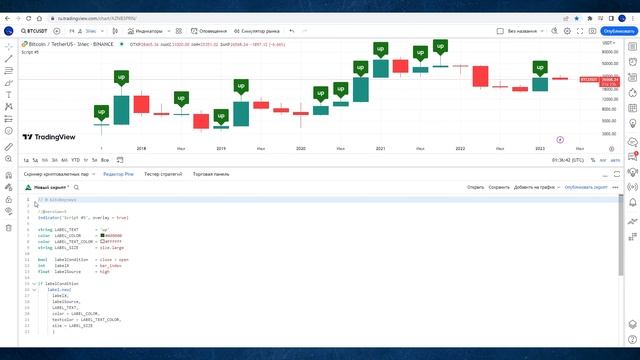Toggle percent scale on price axis
This screenshot has height=360, width=640.
coord(593,160)
